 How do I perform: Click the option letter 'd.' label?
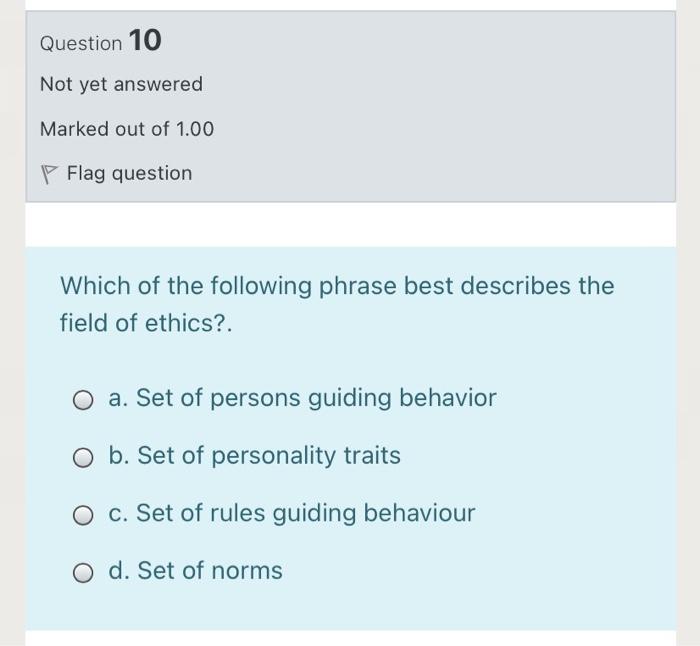tap(119, 571)
